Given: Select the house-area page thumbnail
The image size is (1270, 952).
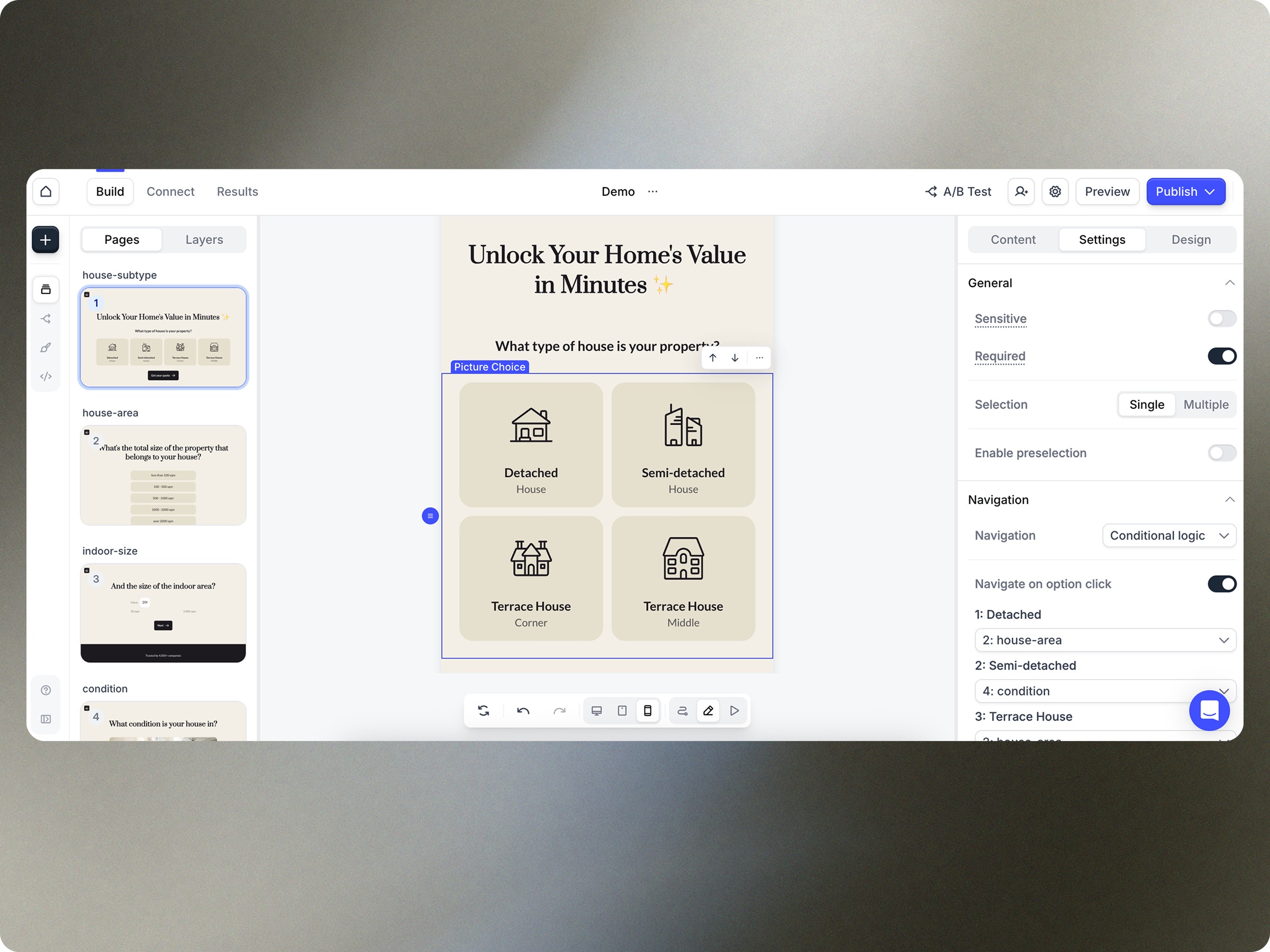Looking at the screenshot, I should pyautogui.click(x=163, y=475).
